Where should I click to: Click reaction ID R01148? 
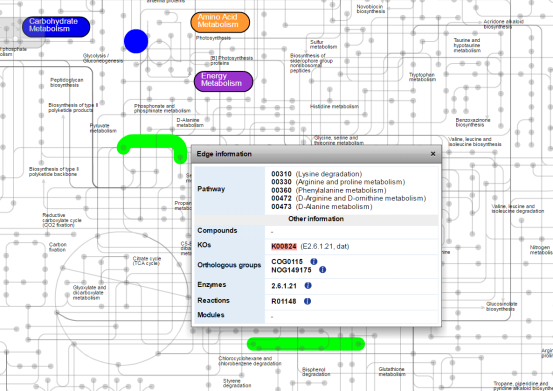(x=284, y=301)
